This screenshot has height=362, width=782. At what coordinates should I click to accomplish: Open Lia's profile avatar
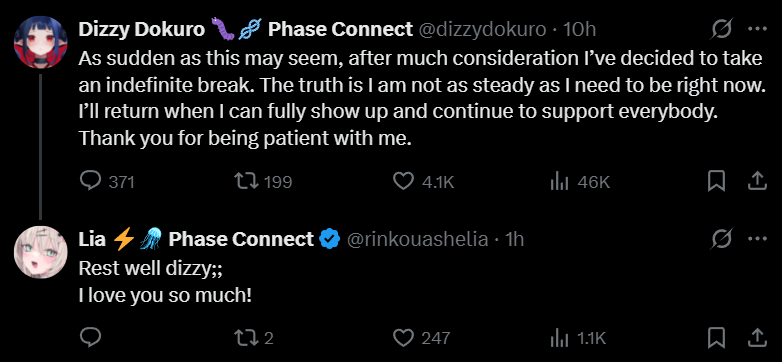pyautogui.click(x=40, y=251)
